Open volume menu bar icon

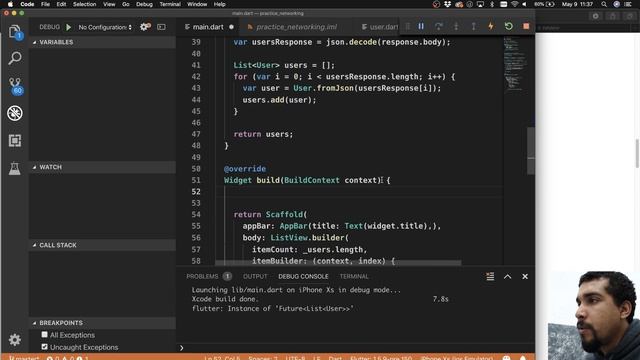point(524,4)
